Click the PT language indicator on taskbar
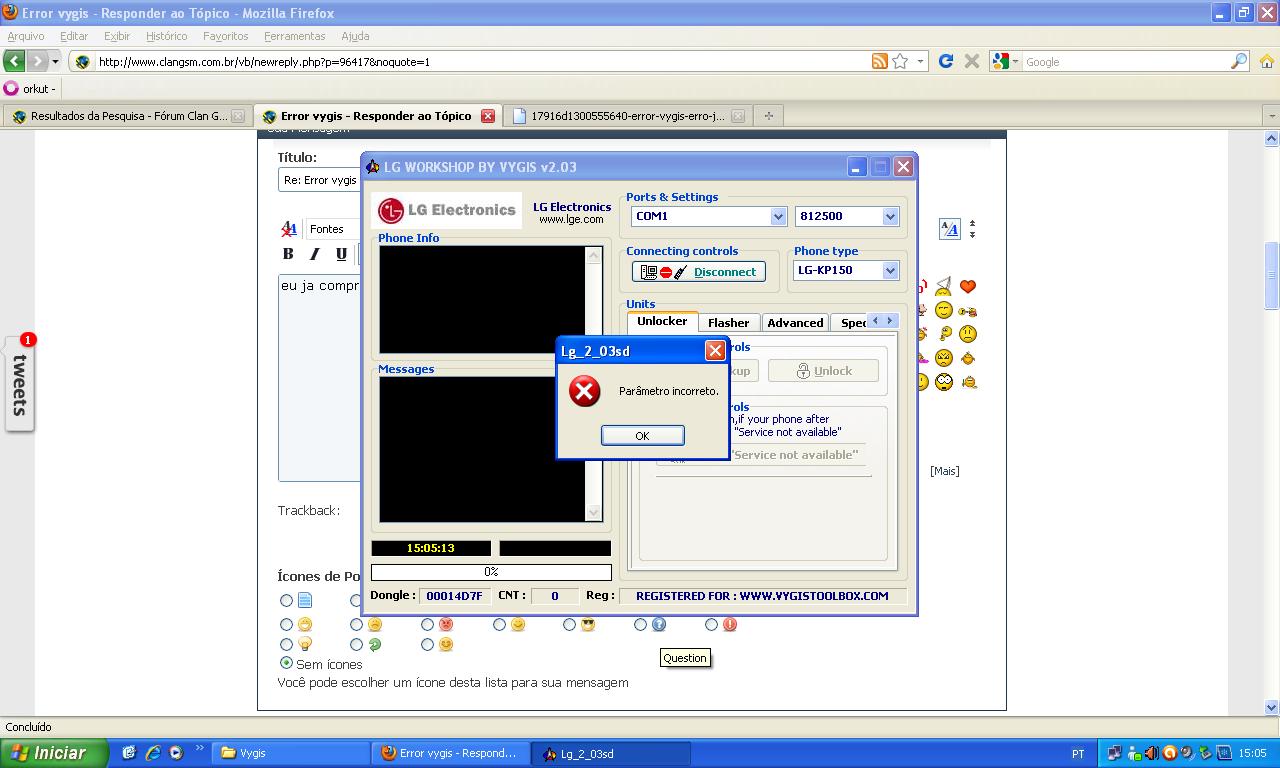Image resolution: width=1280 pixels, height=768 pixels. pos(1078,753)
